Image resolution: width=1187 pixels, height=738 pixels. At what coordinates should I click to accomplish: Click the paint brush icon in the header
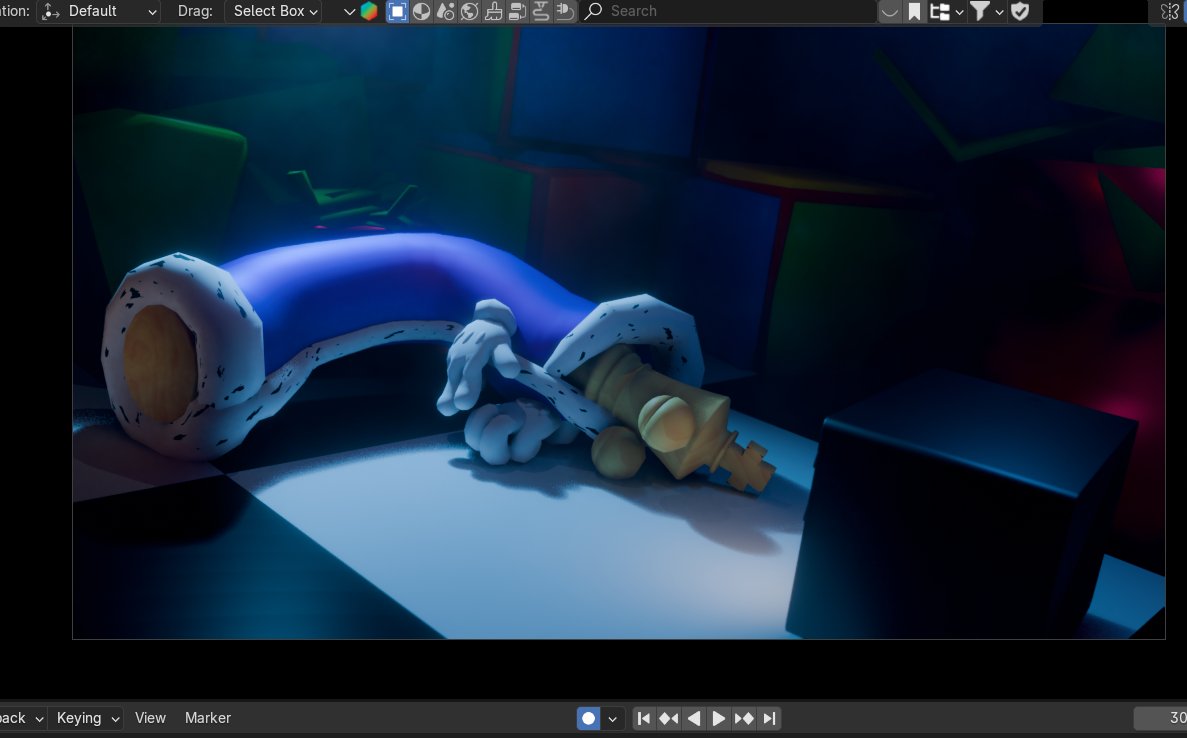coord(494,11)
